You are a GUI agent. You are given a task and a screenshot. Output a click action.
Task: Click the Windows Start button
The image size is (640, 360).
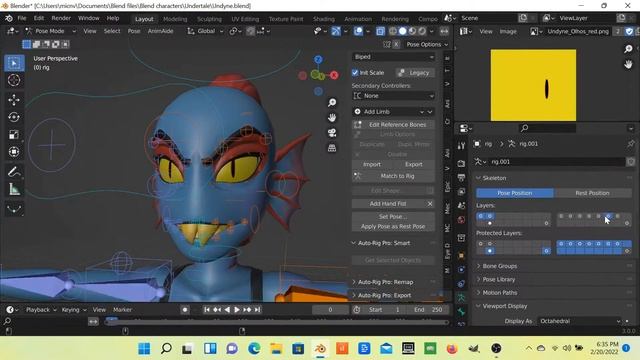[x=144, y=349]
